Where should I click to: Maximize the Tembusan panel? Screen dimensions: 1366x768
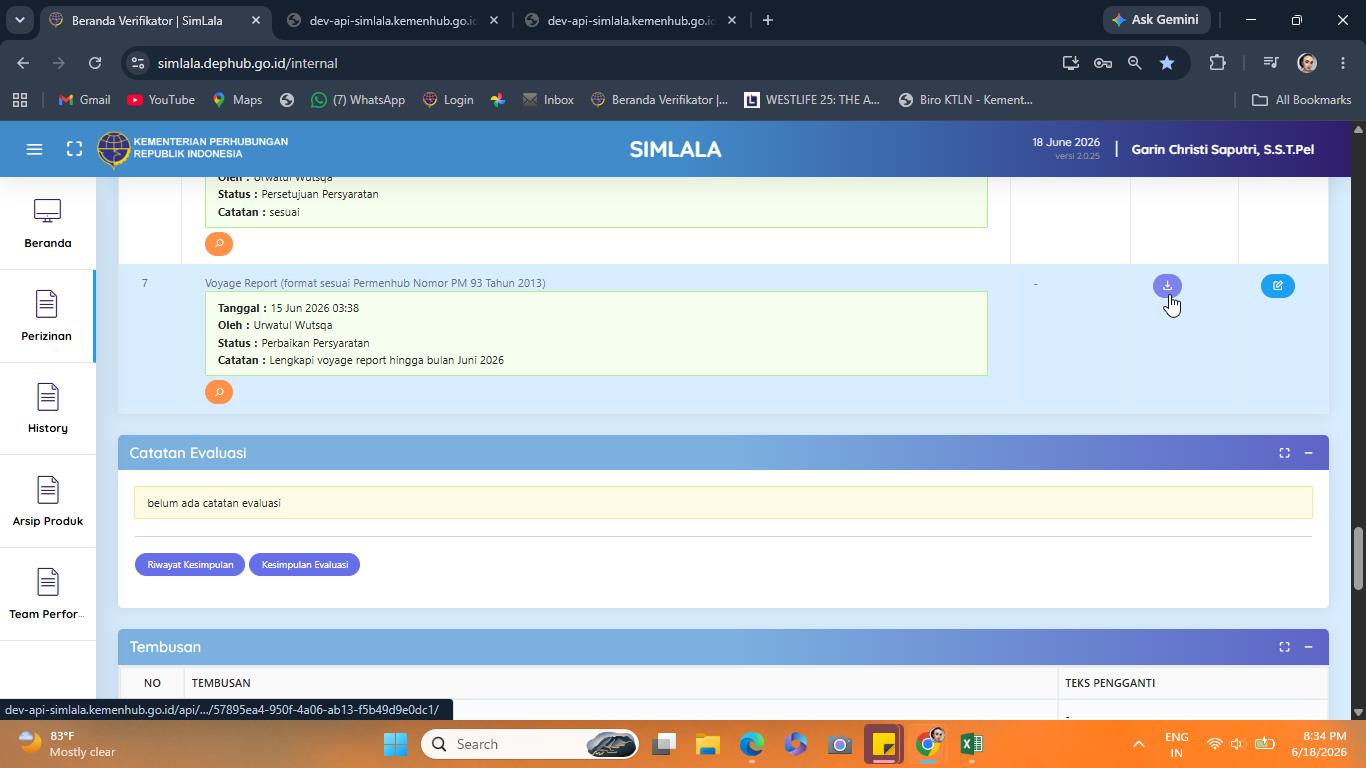1284,647
